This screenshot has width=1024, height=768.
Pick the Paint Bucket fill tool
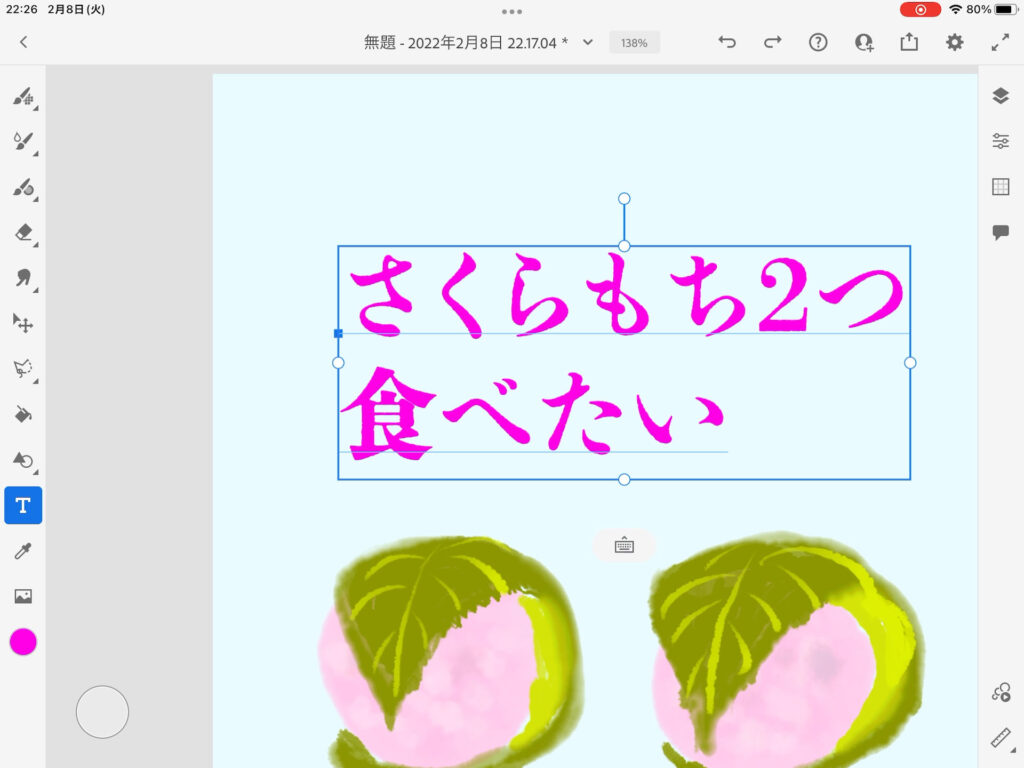click(23, 414)
